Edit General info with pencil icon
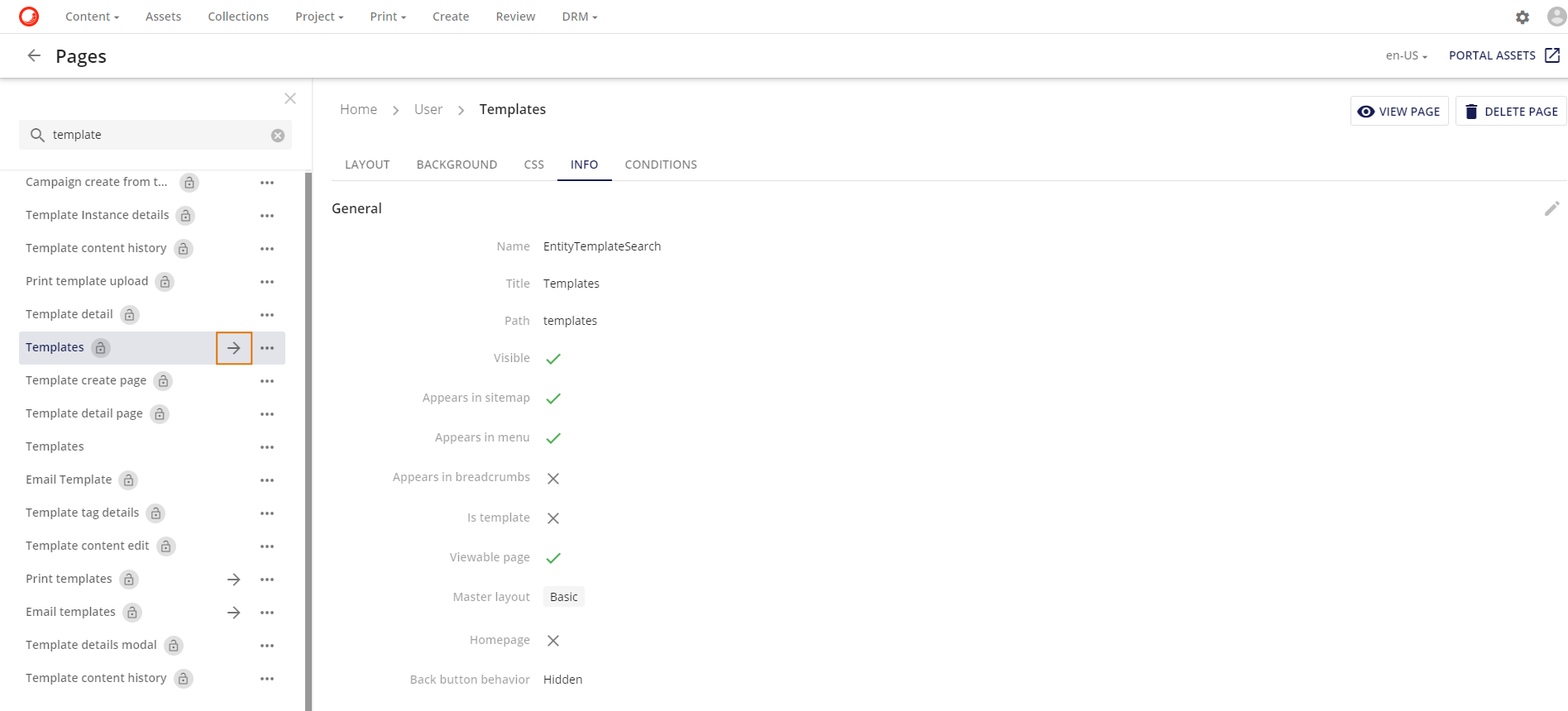This screenshot has width=1568, height=711. tap(1551, 208)
